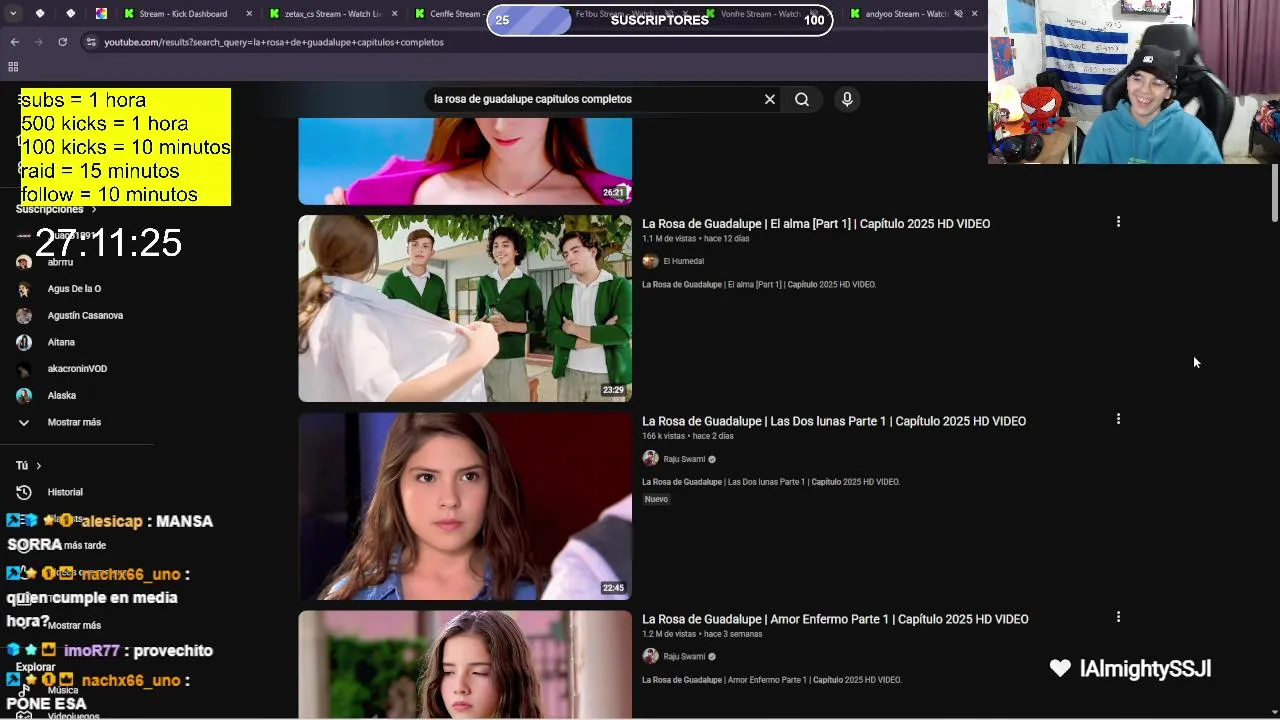Open Raju Swami channel under Amor Enfermo

[x=684, y=656]
